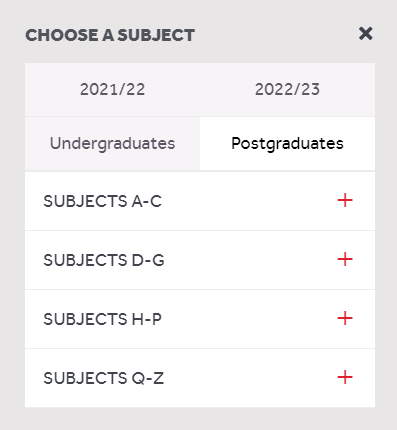The height and width of the screenshot is (430, 397).
Task: Pick the 2022/23 entry year option
Action: click(x=287, y=89)
